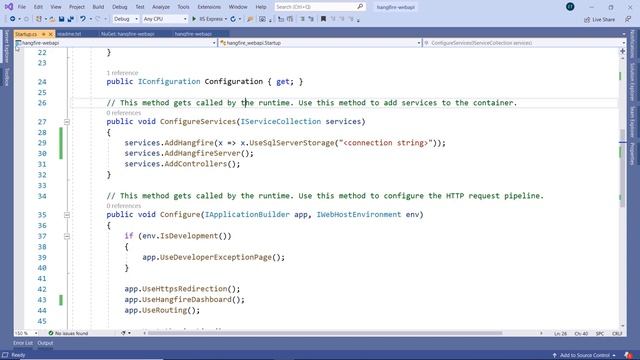
Task: Open the hangfire-webapi project navigation dropdown
Action: [116, 43]
